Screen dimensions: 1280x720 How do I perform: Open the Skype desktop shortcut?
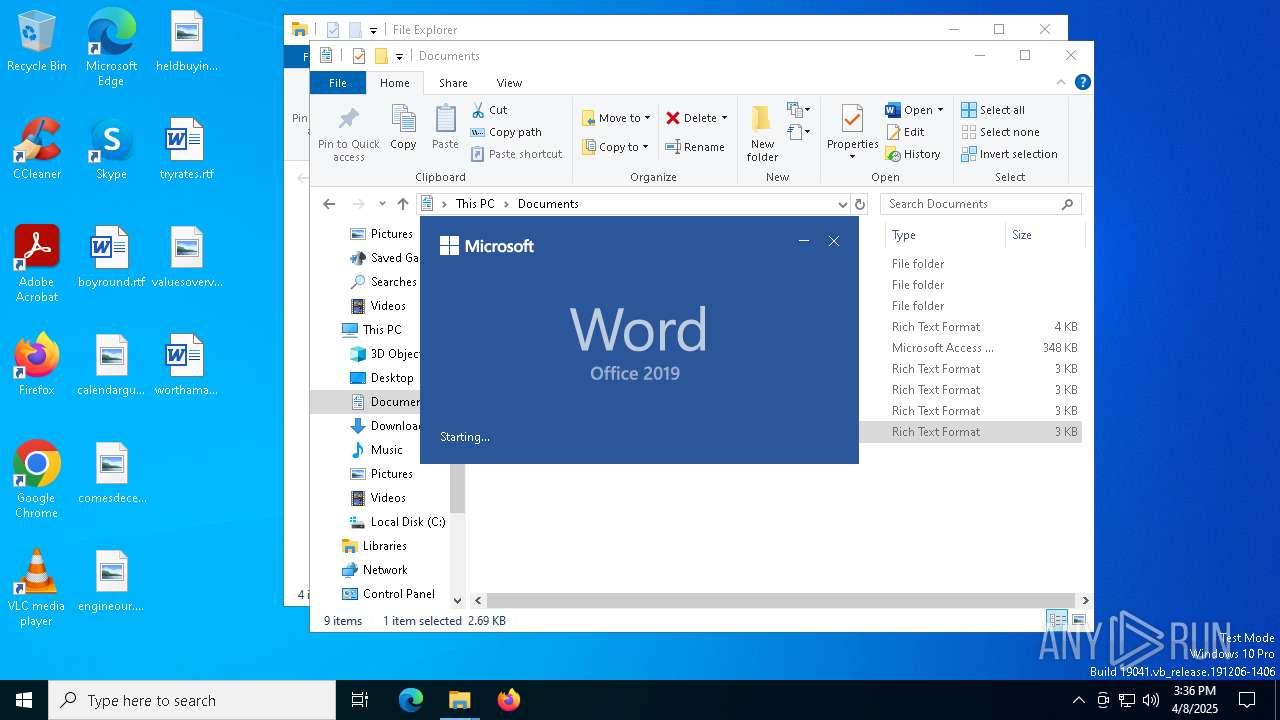tap(111, 149)
